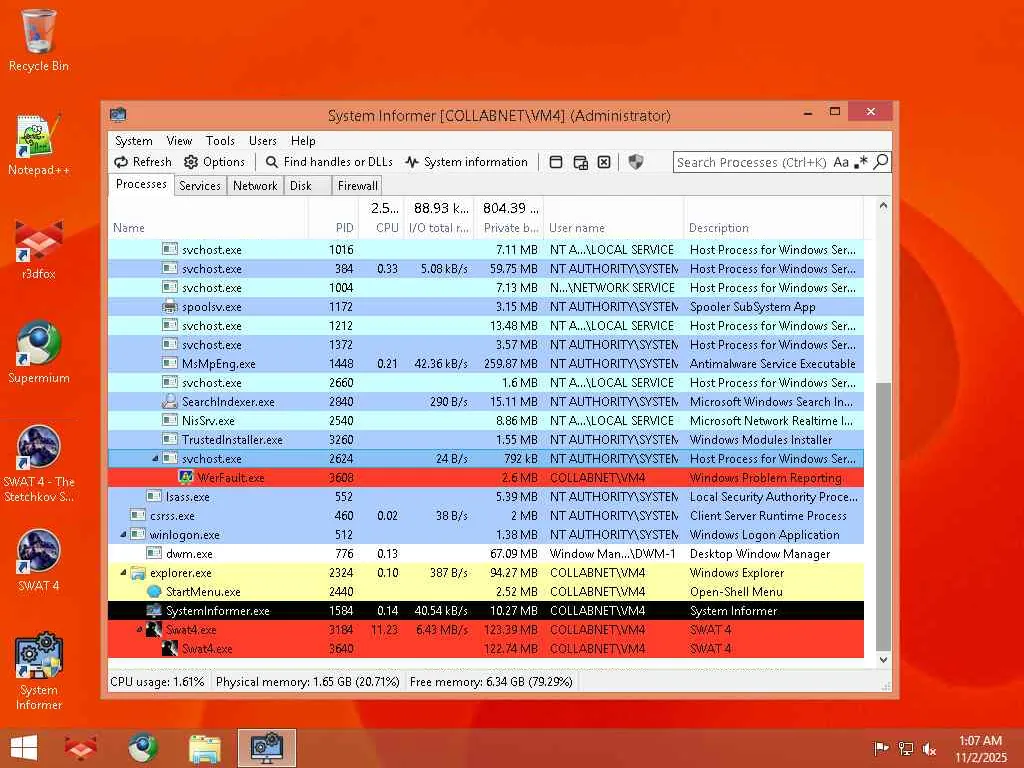Select the TrustedInstaller.exe row
The height and width of the screenshot is (768, 1024).
click(x=486, y=440)
